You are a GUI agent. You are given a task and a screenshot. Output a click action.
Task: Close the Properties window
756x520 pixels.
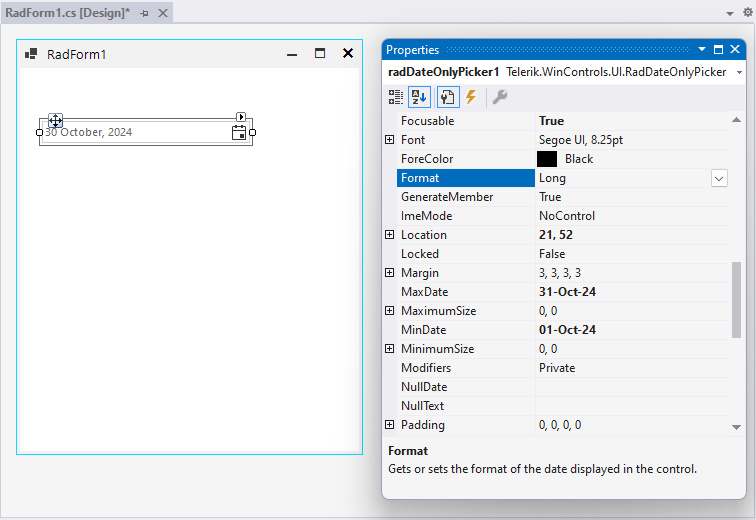coord(735,49)
